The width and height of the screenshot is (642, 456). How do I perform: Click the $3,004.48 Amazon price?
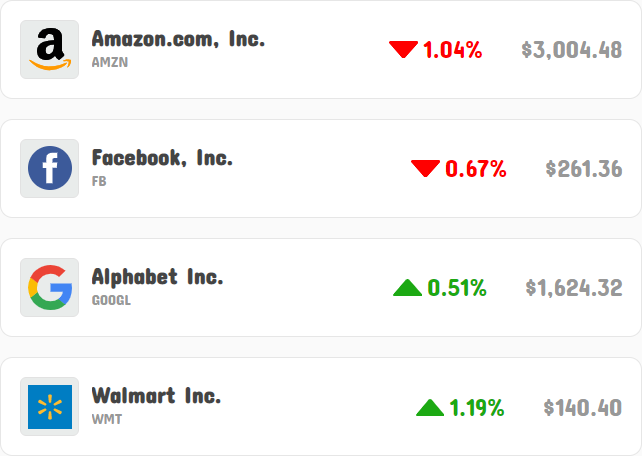(572, 50)
